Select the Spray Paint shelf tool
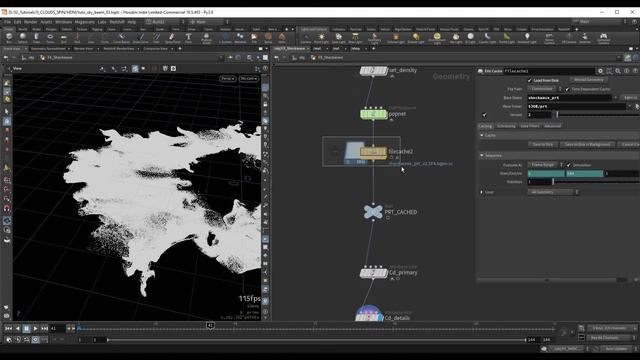The width and height of the screenshot is (640, 360). click(172, 38)
